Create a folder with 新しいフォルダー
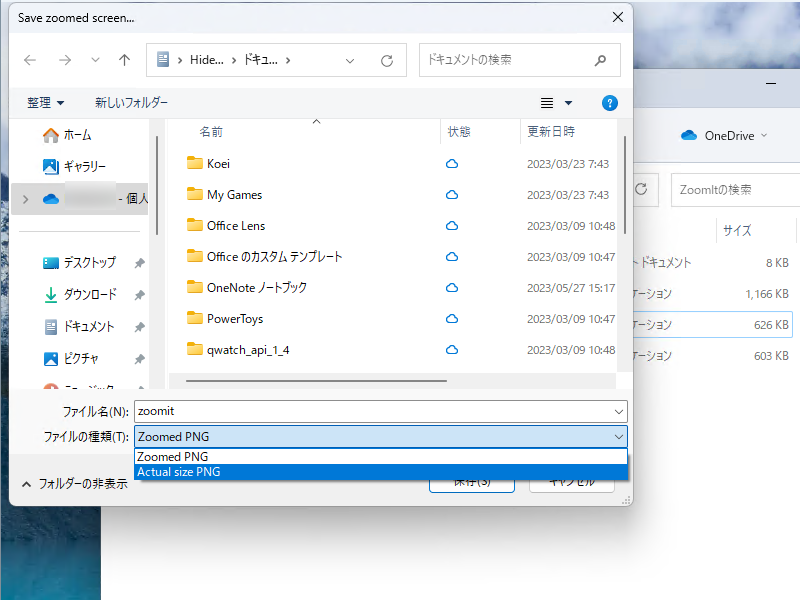The height and width of the screenshot is (600, 800). (131, 103)
